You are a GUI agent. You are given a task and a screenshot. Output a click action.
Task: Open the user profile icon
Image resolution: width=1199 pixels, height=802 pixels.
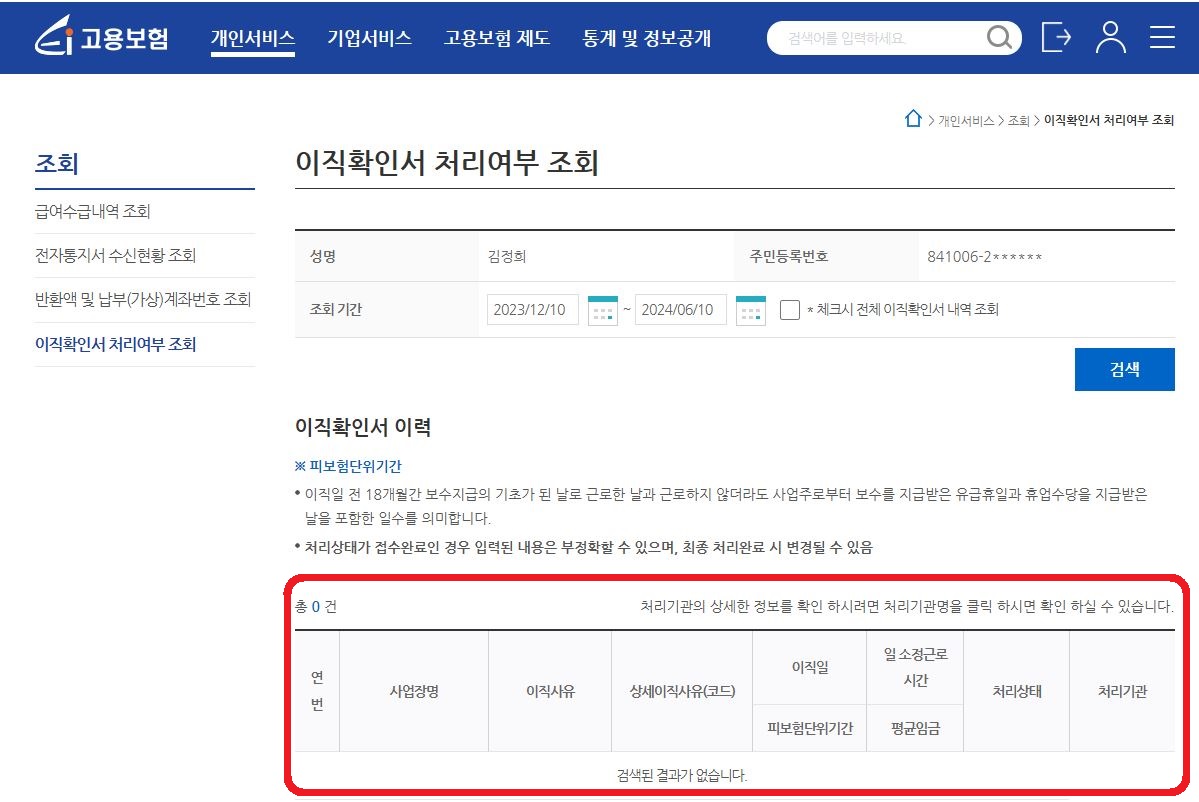click(1110, 37)
